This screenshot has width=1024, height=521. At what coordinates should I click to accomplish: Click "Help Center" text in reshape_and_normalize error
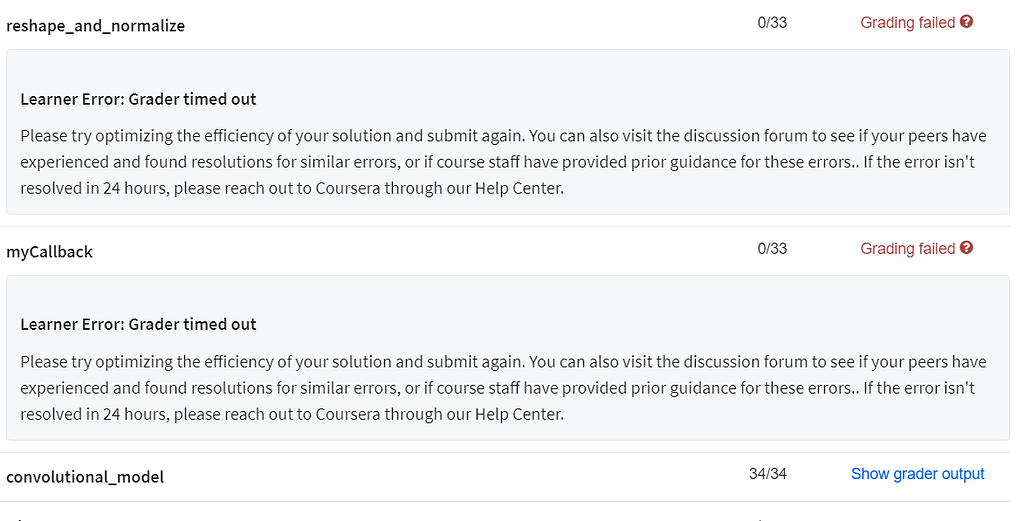tap(517, 188)
